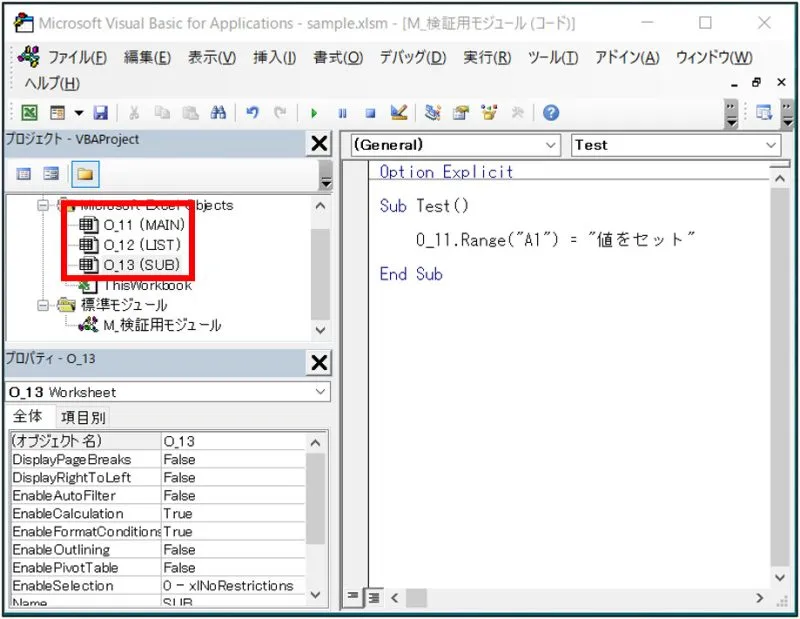
Task: Click the EnableCalculation True value
Action: [233, 513]
